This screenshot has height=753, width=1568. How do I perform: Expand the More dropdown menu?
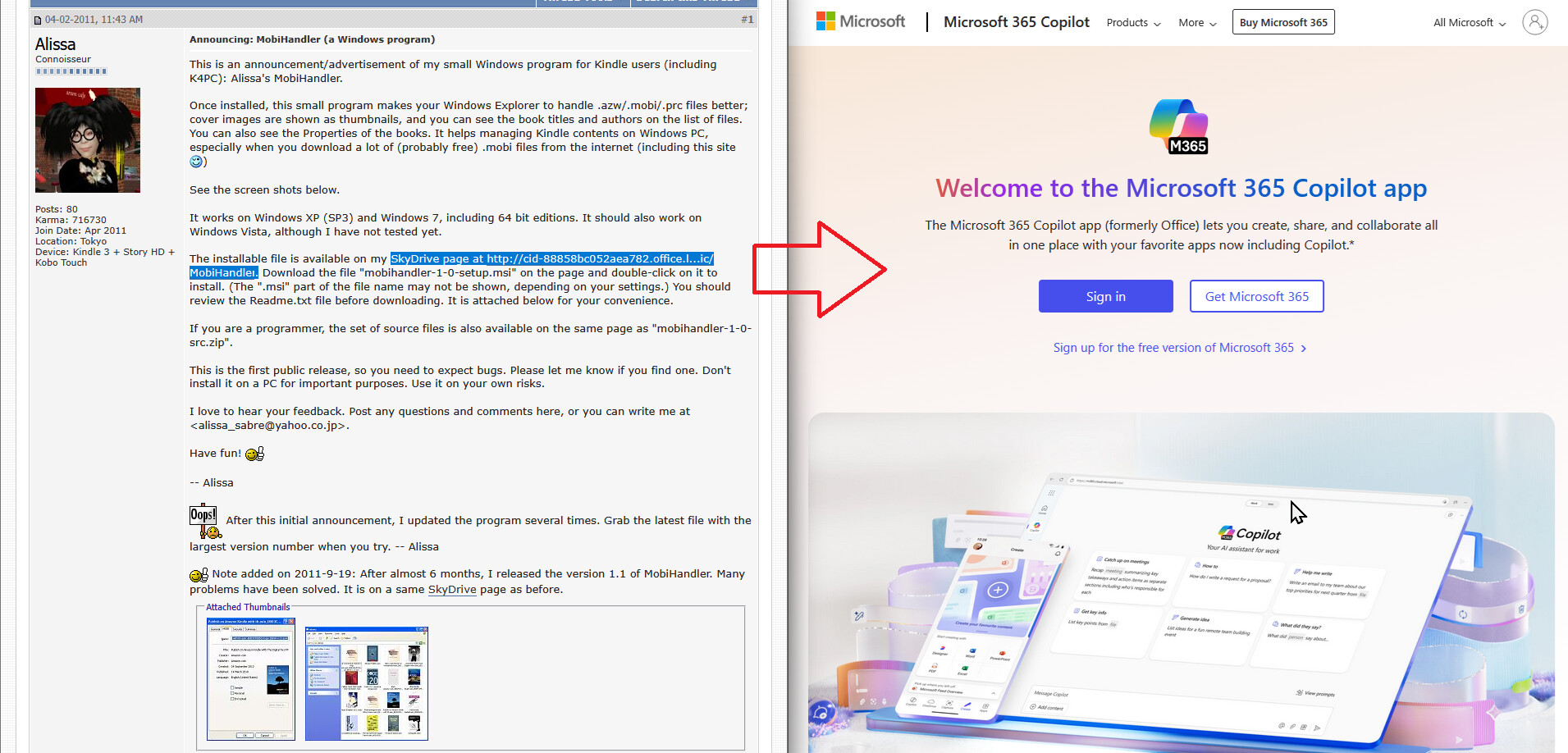[x=1197, y=23]
